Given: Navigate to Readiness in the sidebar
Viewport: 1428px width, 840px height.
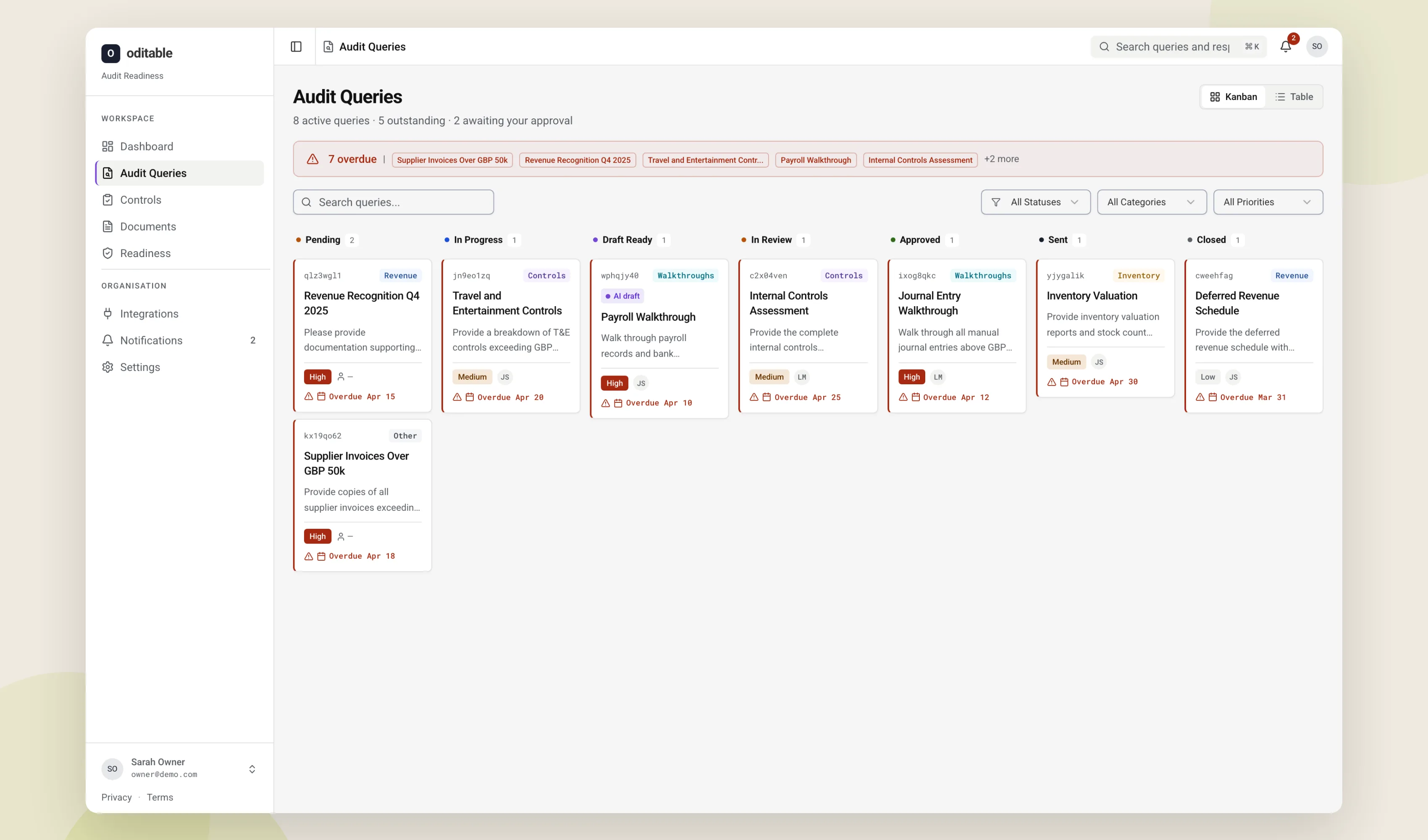Looking at the screenshot, I should pyautogui.click(x=180, y=253).
